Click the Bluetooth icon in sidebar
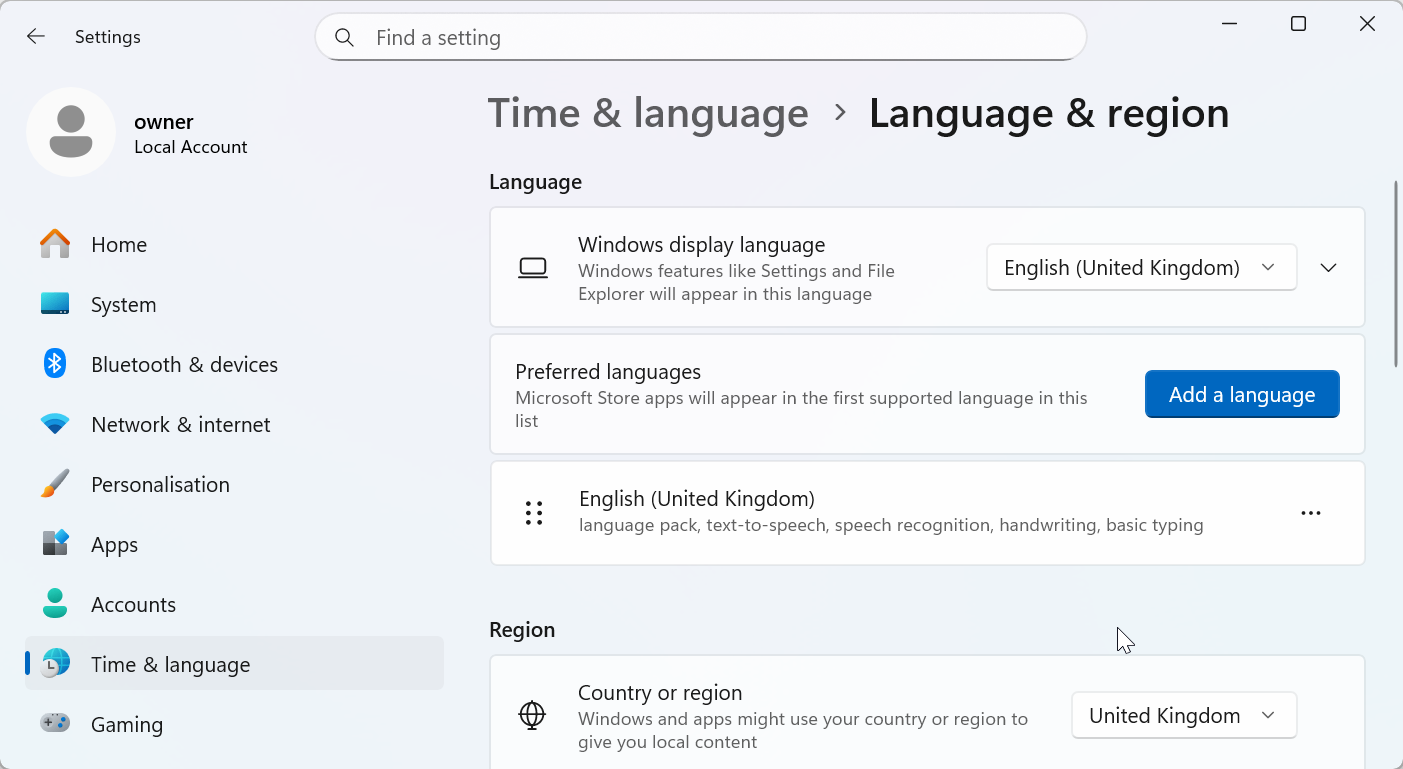The width and height of the screenshot is (1403, 769). (55, 364)
